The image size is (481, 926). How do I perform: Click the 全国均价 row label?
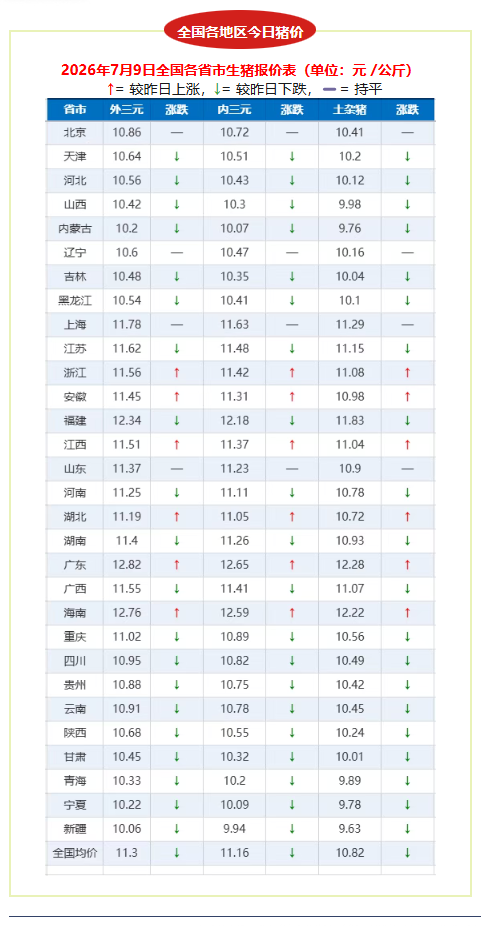point(75,853)
